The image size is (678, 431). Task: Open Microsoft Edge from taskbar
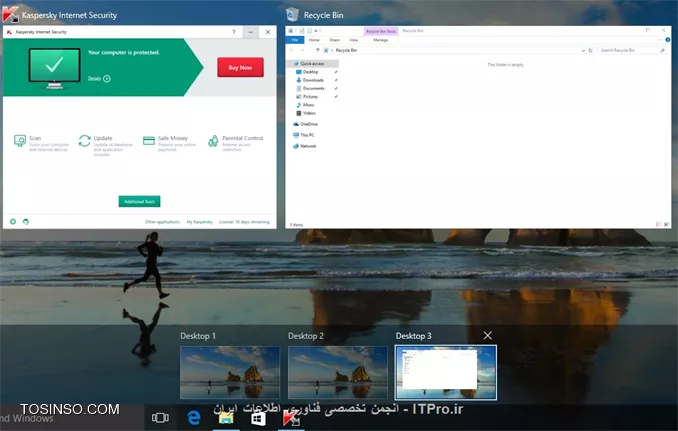193,418
